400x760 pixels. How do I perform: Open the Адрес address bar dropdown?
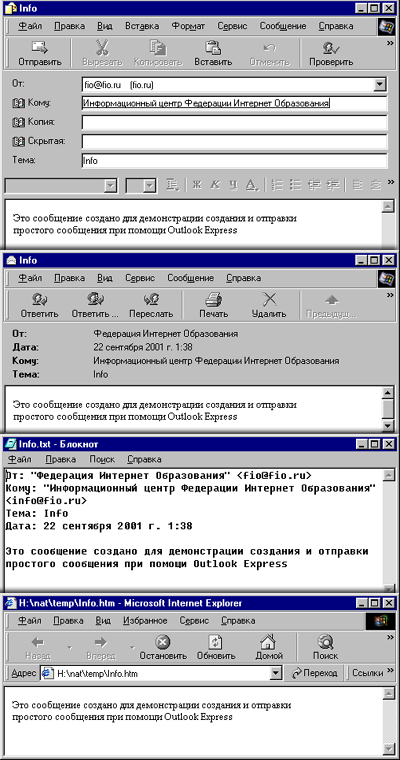click(276, 673)
